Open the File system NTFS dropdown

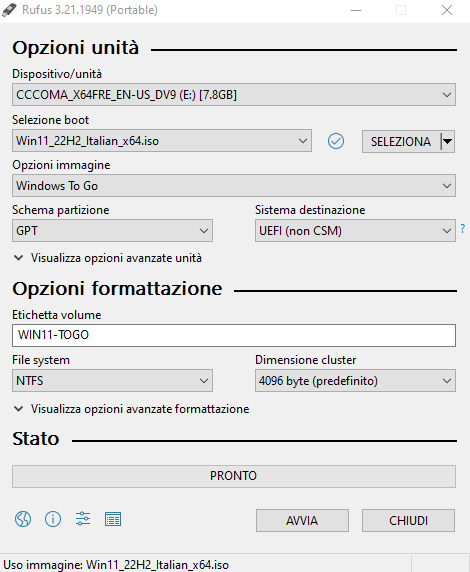[112, 380]
